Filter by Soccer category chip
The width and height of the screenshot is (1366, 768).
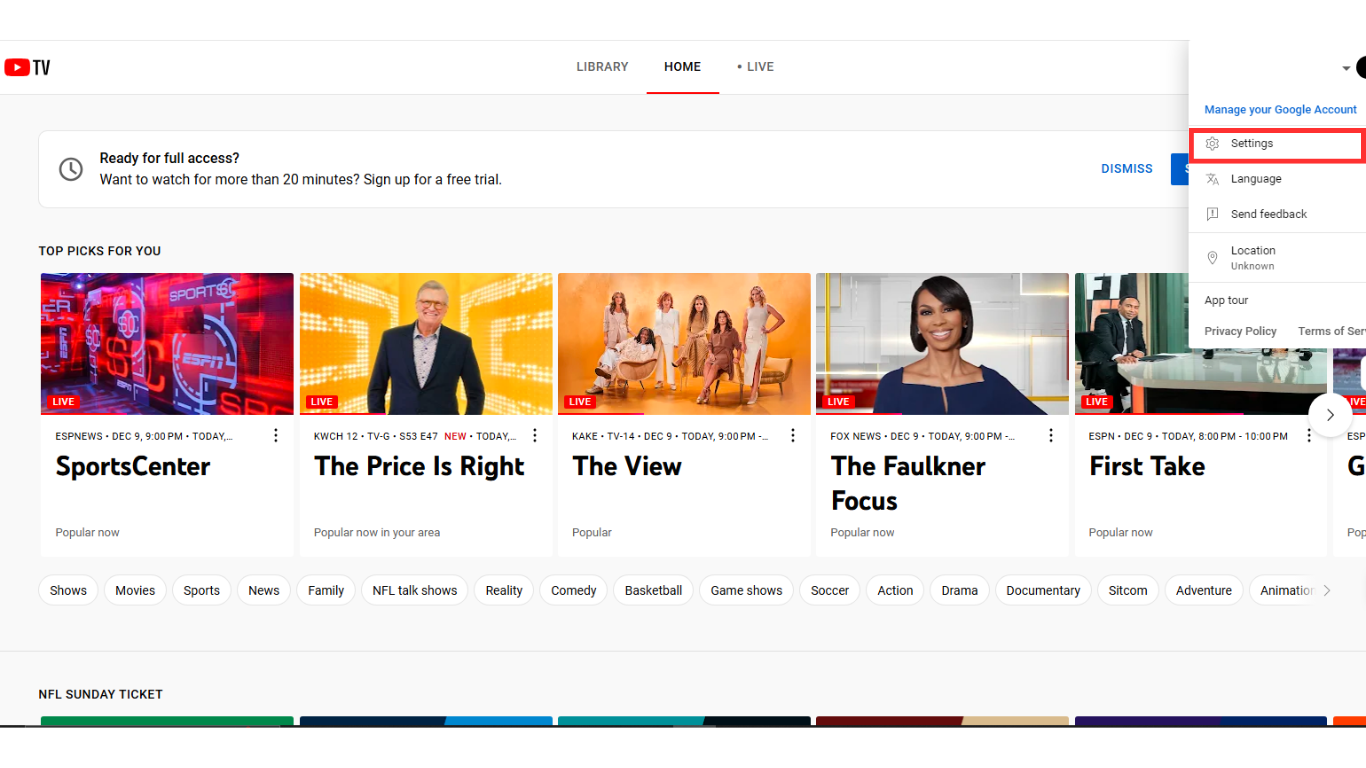click(x=830, y=590)
